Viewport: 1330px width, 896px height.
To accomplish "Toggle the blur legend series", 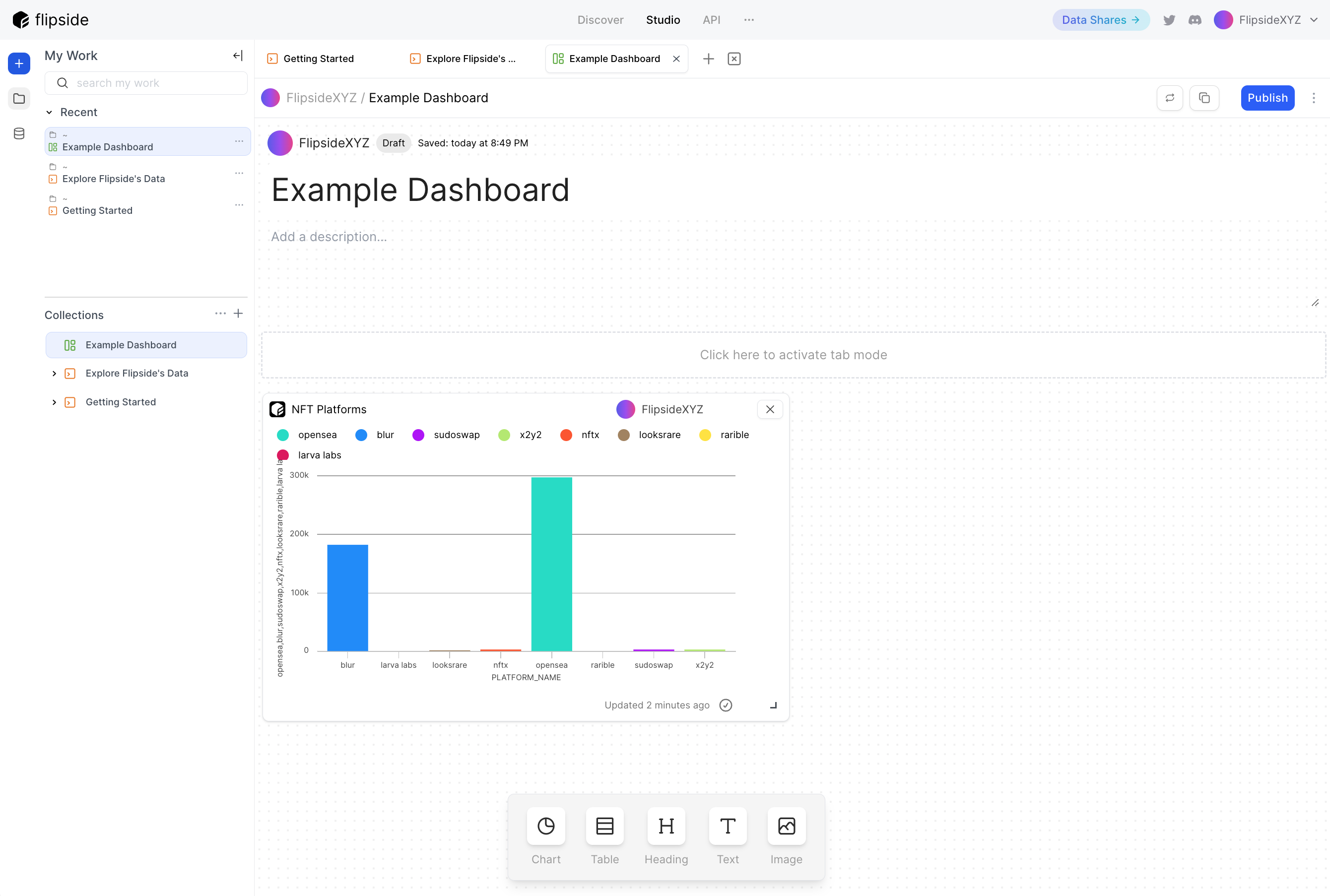I will 374,435.
